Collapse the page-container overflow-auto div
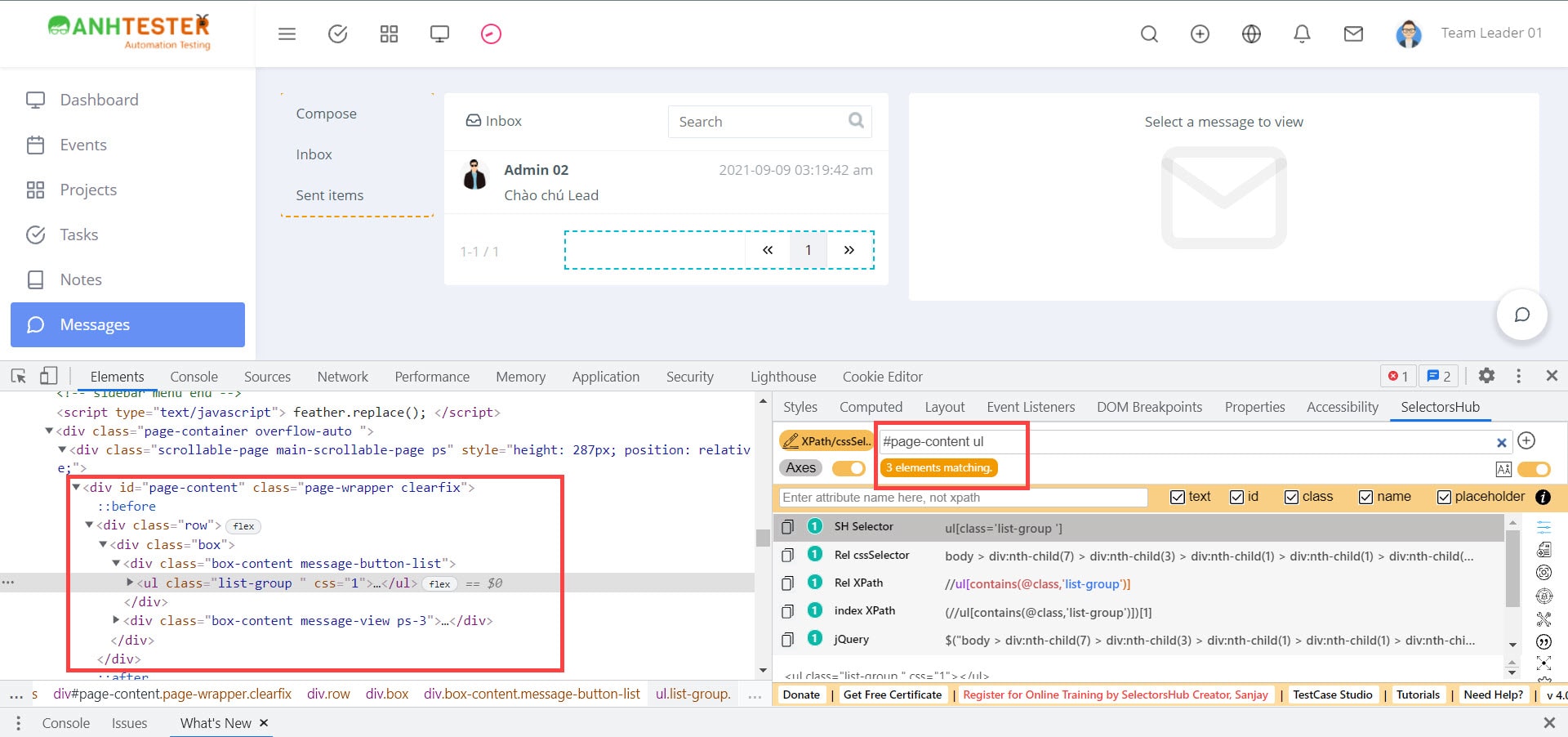Screen dimensions: 1568x737 click(49, 431)
